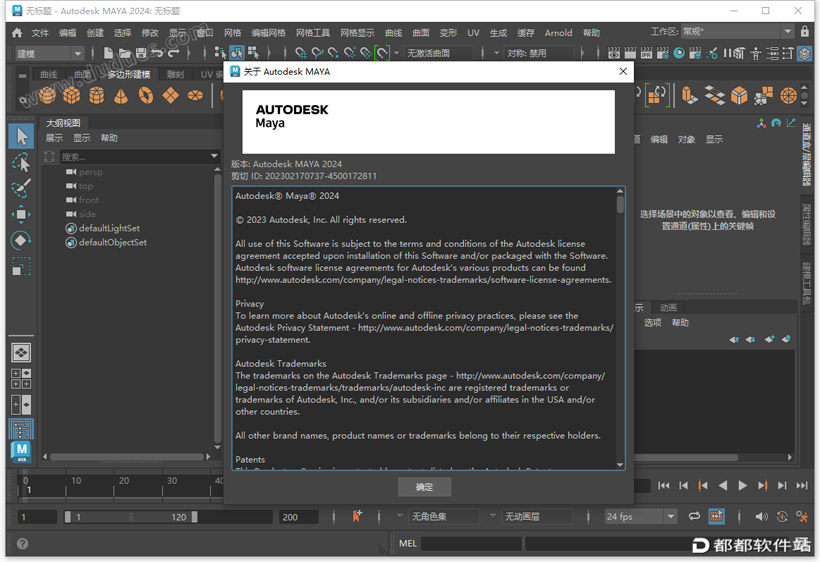Open the 文件 menu
Screen dimensions: 820x562
coord(40,33)
